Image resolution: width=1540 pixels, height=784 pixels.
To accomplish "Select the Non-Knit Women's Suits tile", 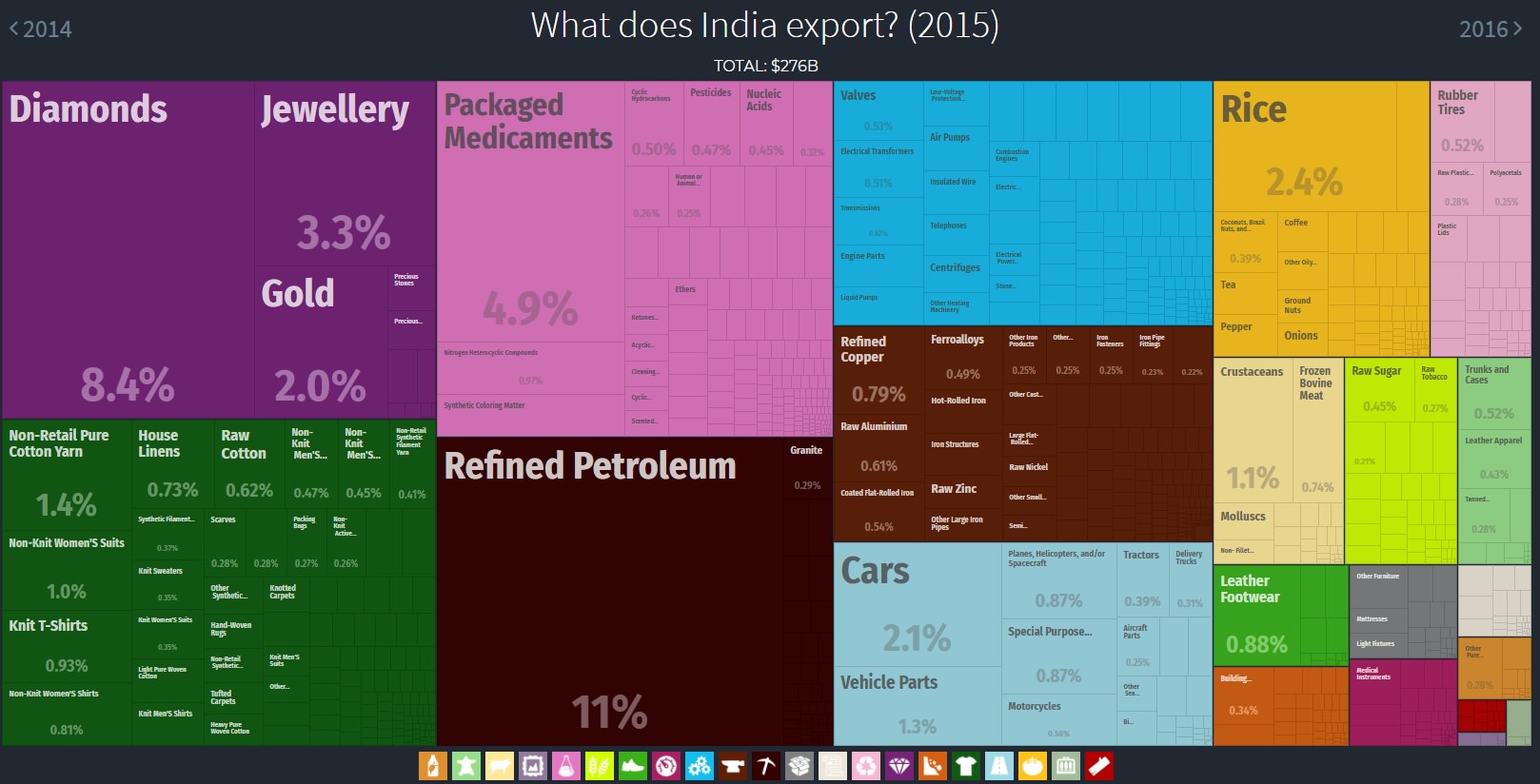I will [x=67, y=571].
